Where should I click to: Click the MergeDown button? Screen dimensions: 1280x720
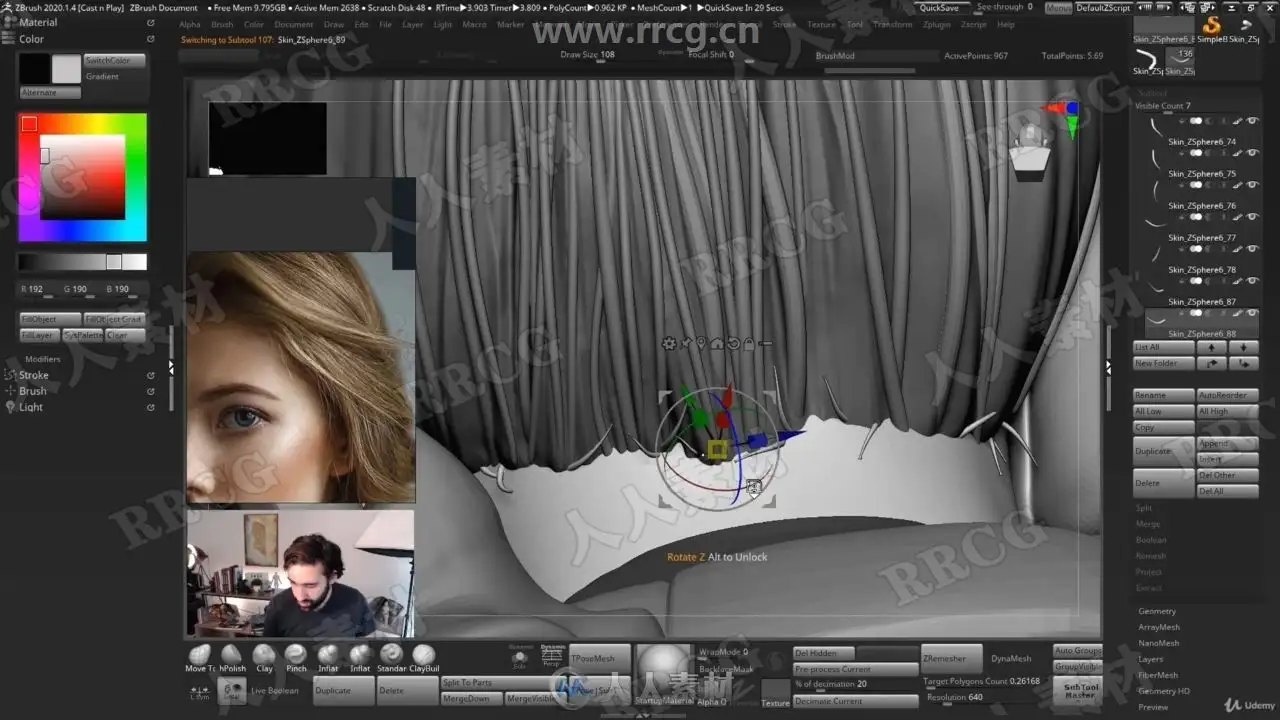point(470,698)
